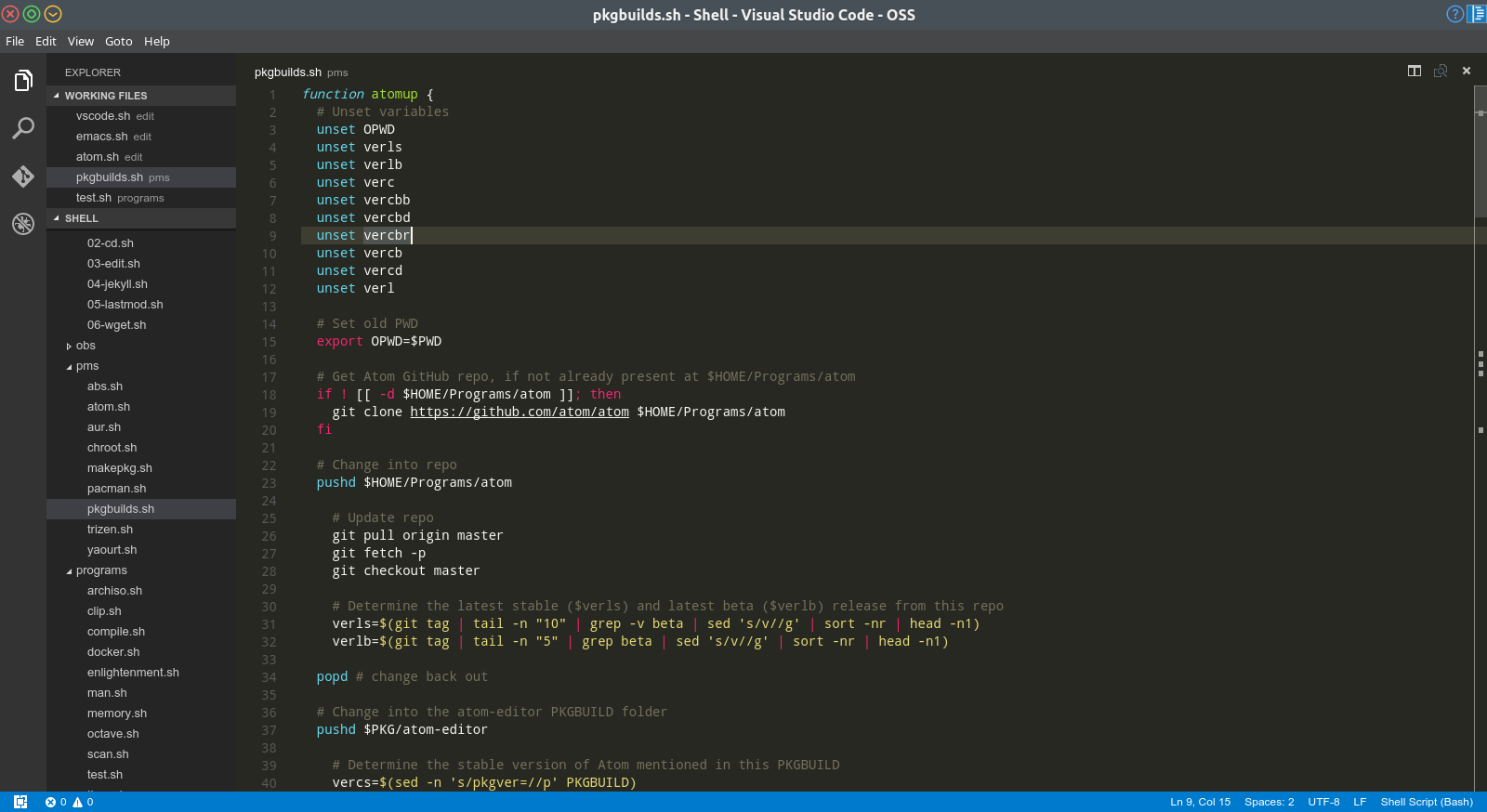This screenshot has width=1487, height=812.
Task: Open abs.sh in pms folder
Action: coord(141,386)
